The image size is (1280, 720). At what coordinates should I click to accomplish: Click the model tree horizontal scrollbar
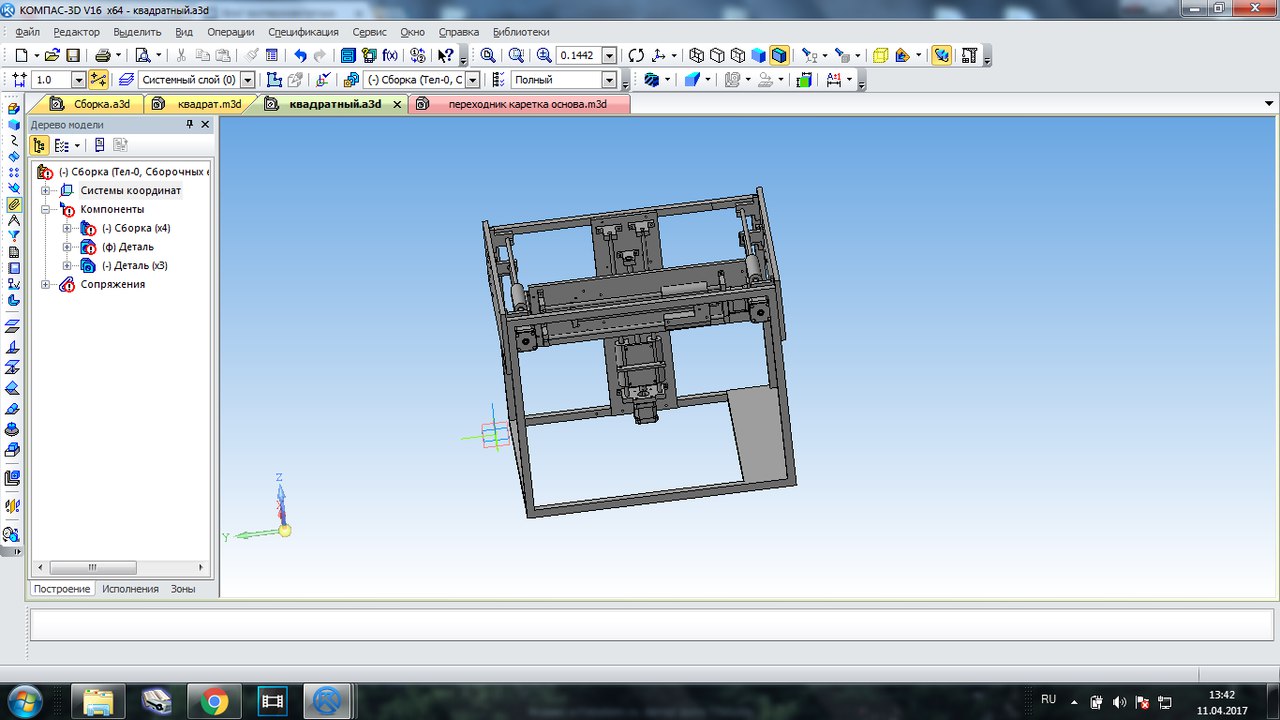(91, 567)
